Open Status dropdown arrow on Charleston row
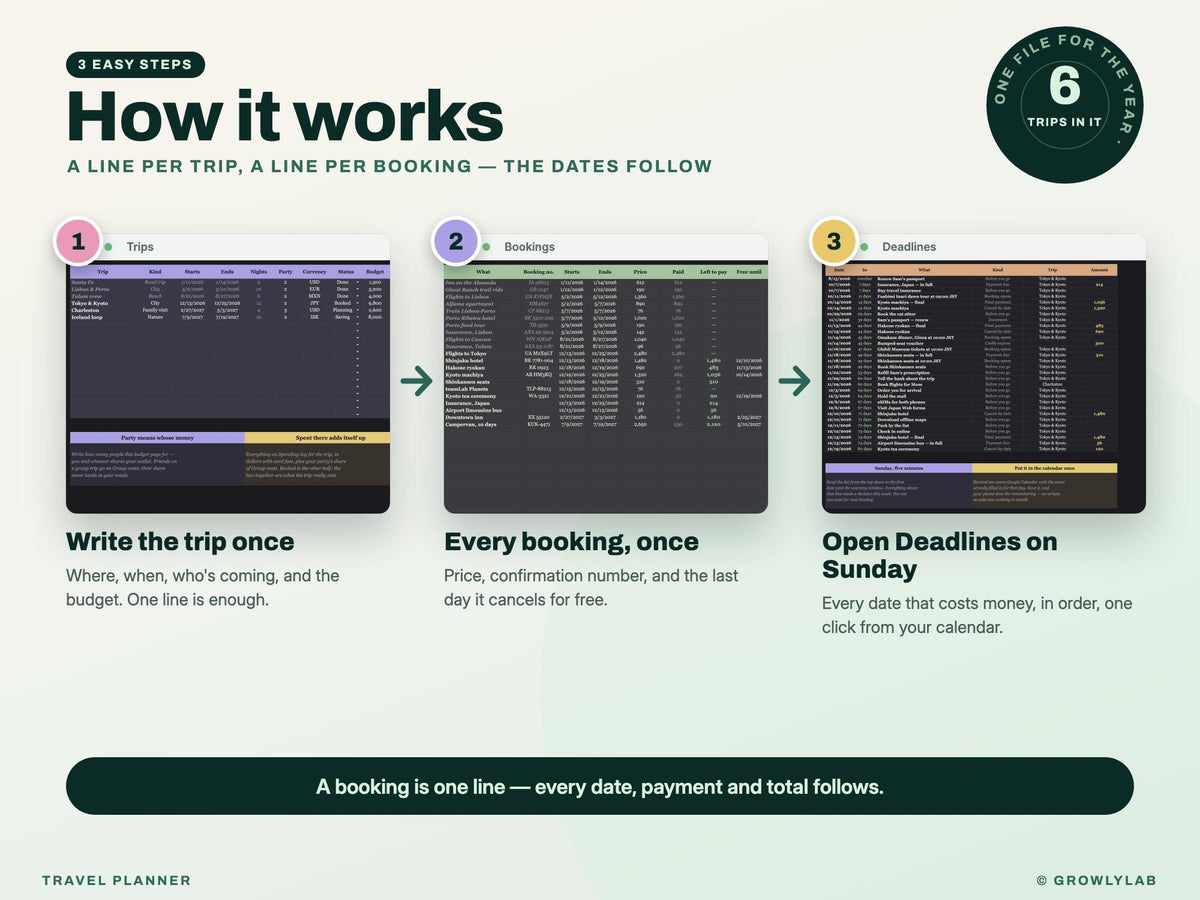The image size is (1200, 900). pyautogui.click(x=357, y=310)
